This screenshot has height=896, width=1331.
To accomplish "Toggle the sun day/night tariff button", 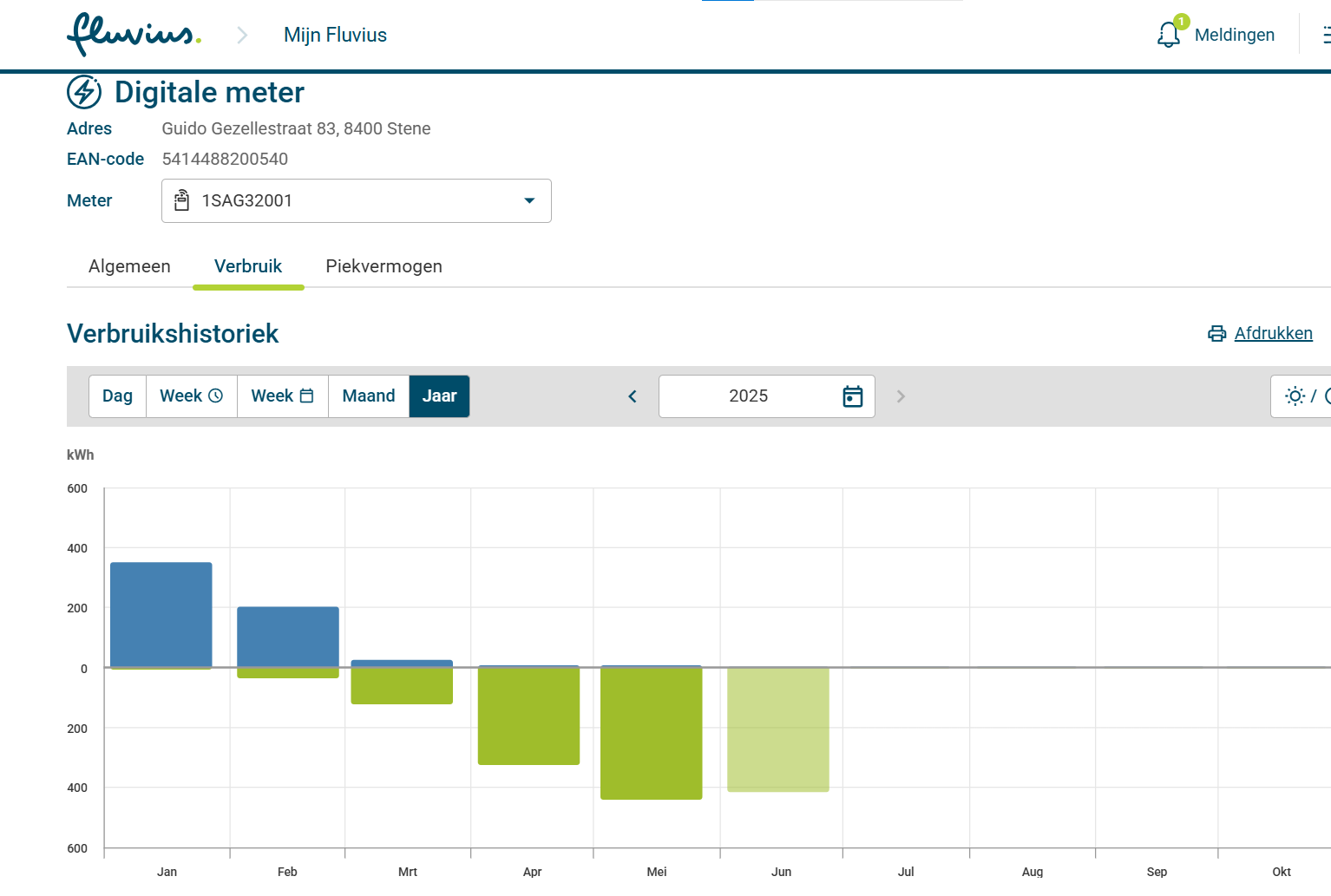I will point(1295,396).
